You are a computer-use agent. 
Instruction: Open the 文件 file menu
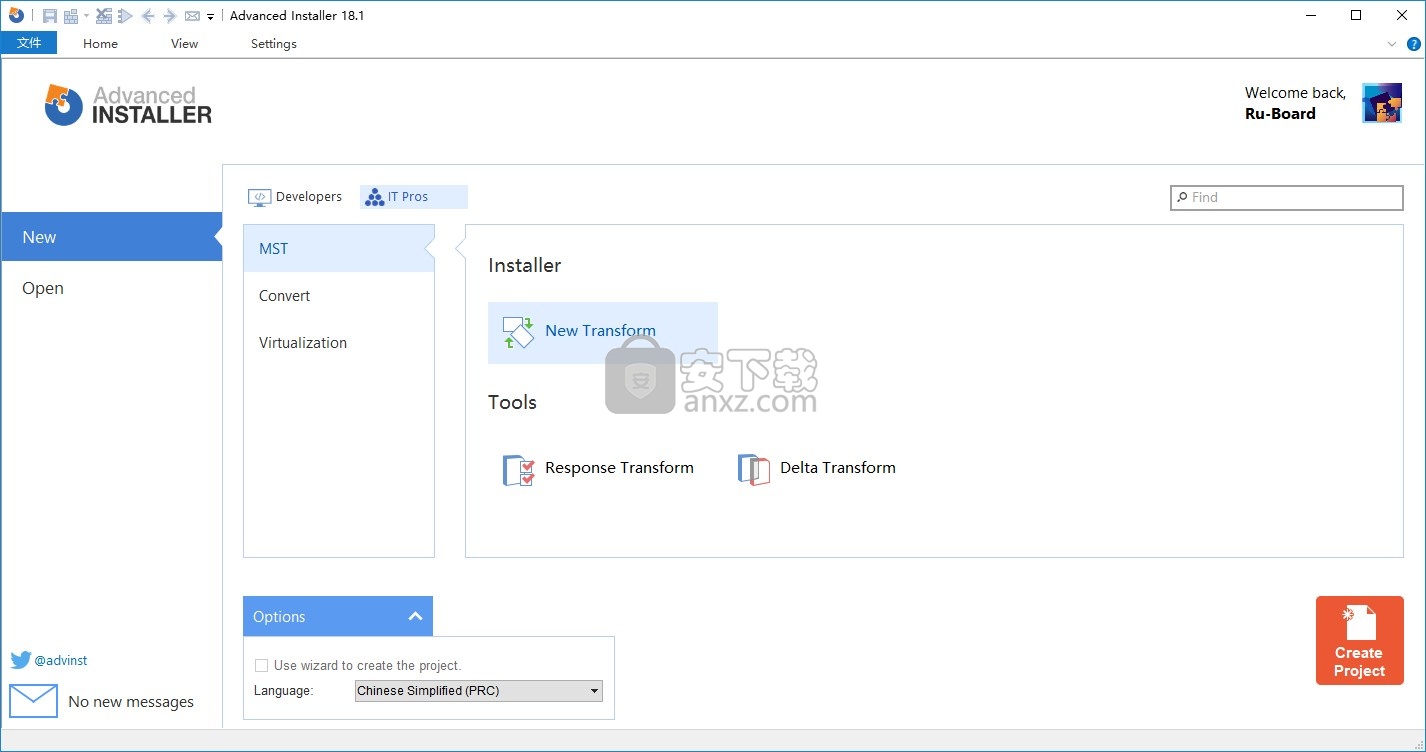click(29, 43)
